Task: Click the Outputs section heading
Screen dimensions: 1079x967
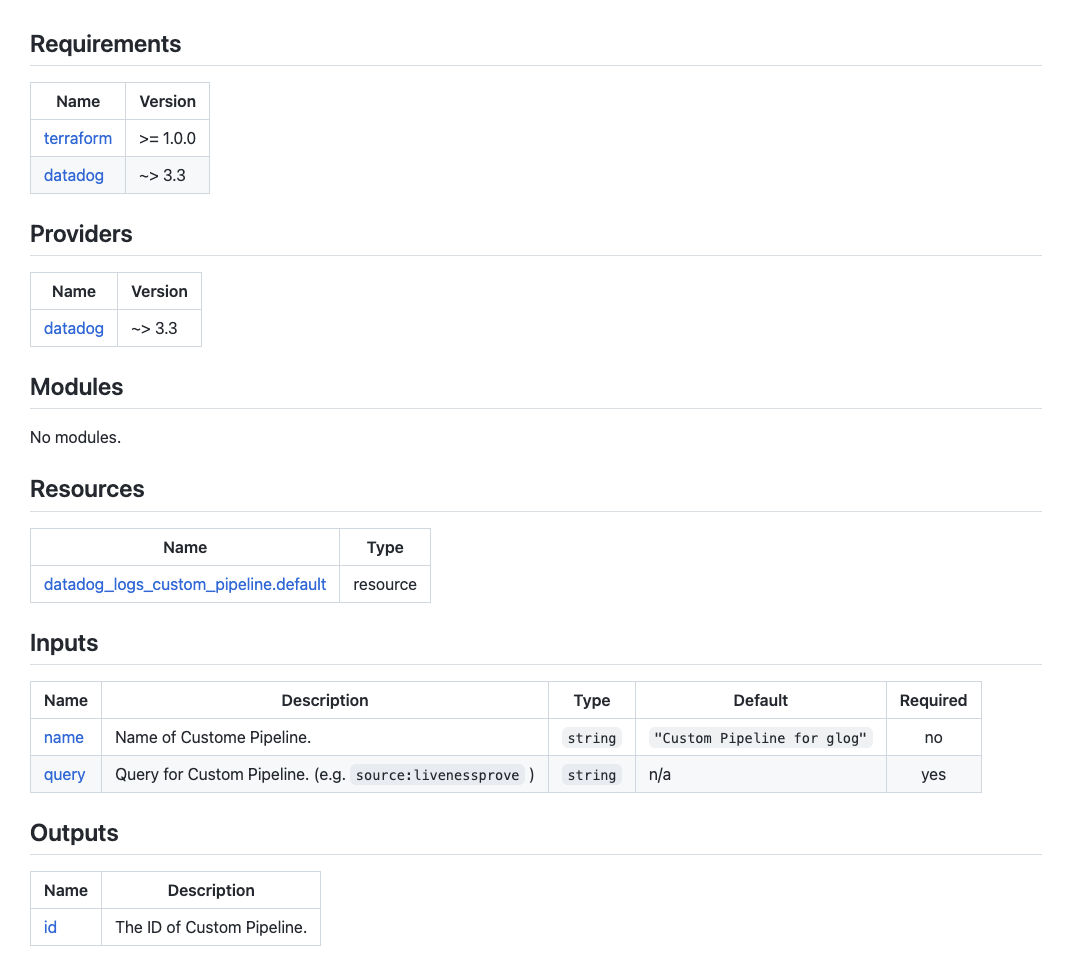Action: [74, 833]
